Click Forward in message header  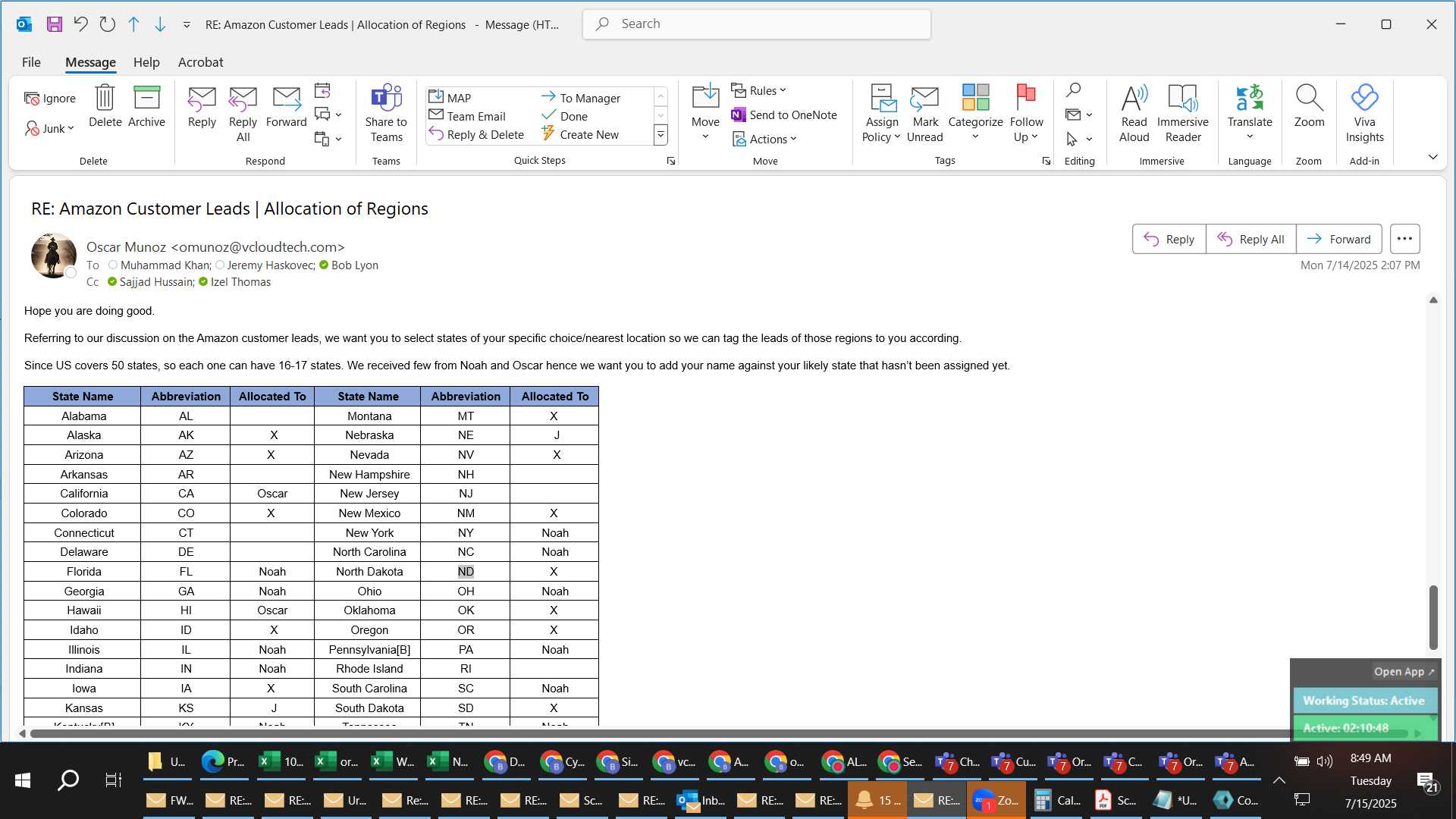(x=1338, y=239)
